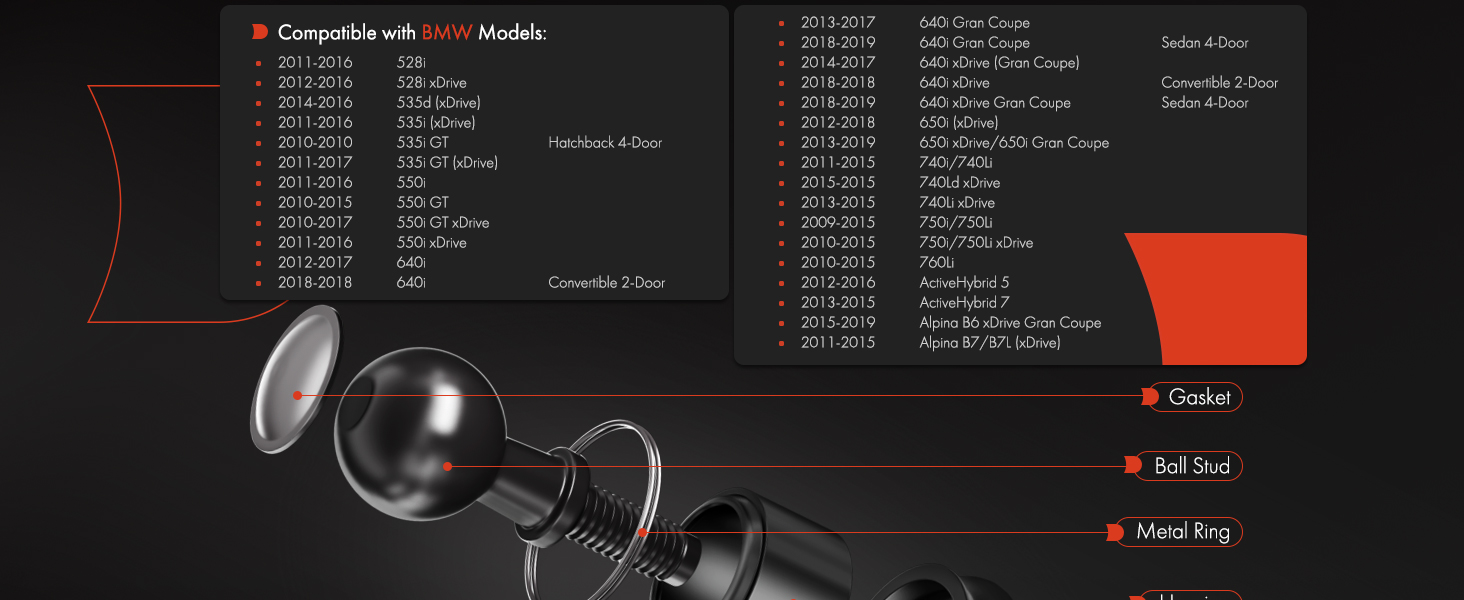Click 'Convertible 2-Door' beside 640i xDrive
Screen dimensions: 1464x600
tap(1219, 83)
